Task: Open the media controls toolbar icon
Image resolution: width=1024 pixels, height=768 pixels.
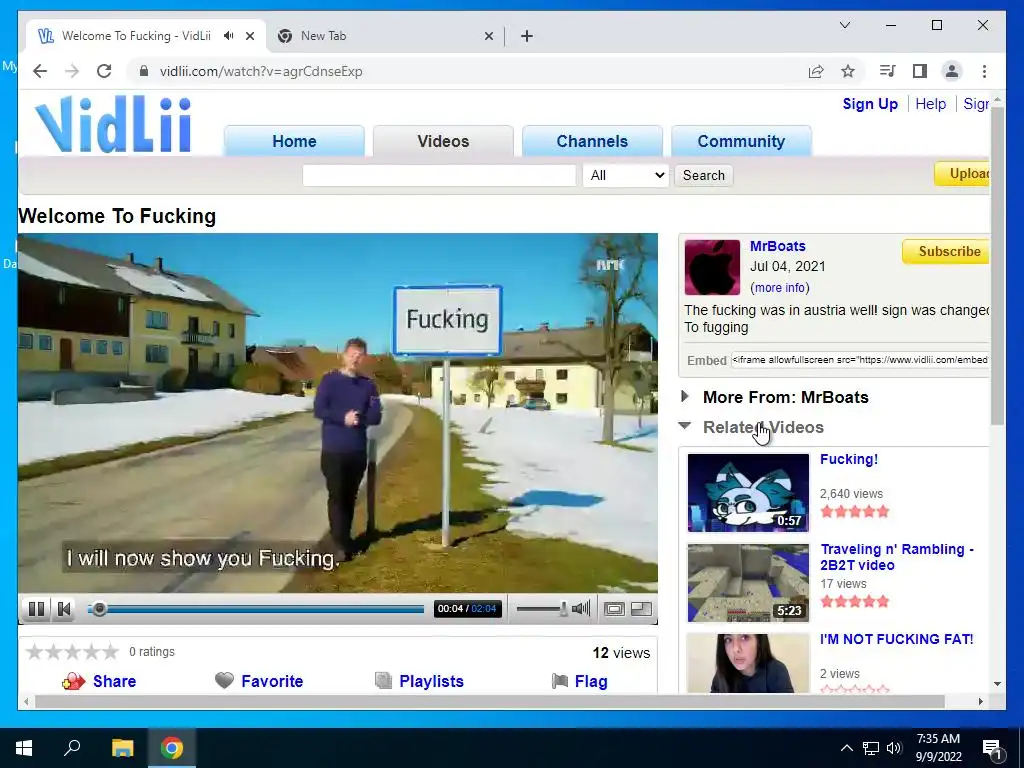Action: [x=888, y=71]
